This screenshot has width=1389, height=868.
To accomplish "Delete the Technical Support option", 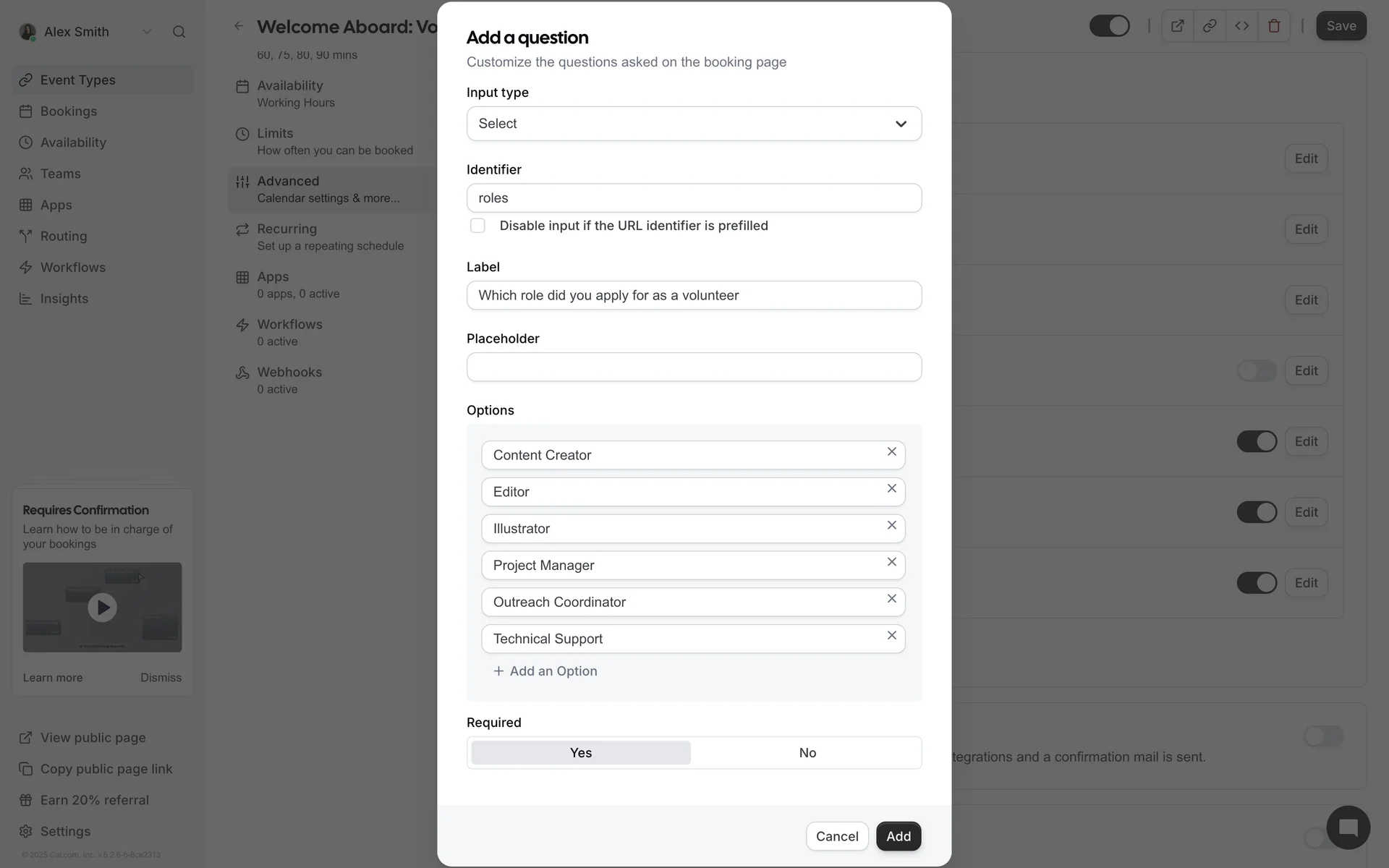I will 891,636.
